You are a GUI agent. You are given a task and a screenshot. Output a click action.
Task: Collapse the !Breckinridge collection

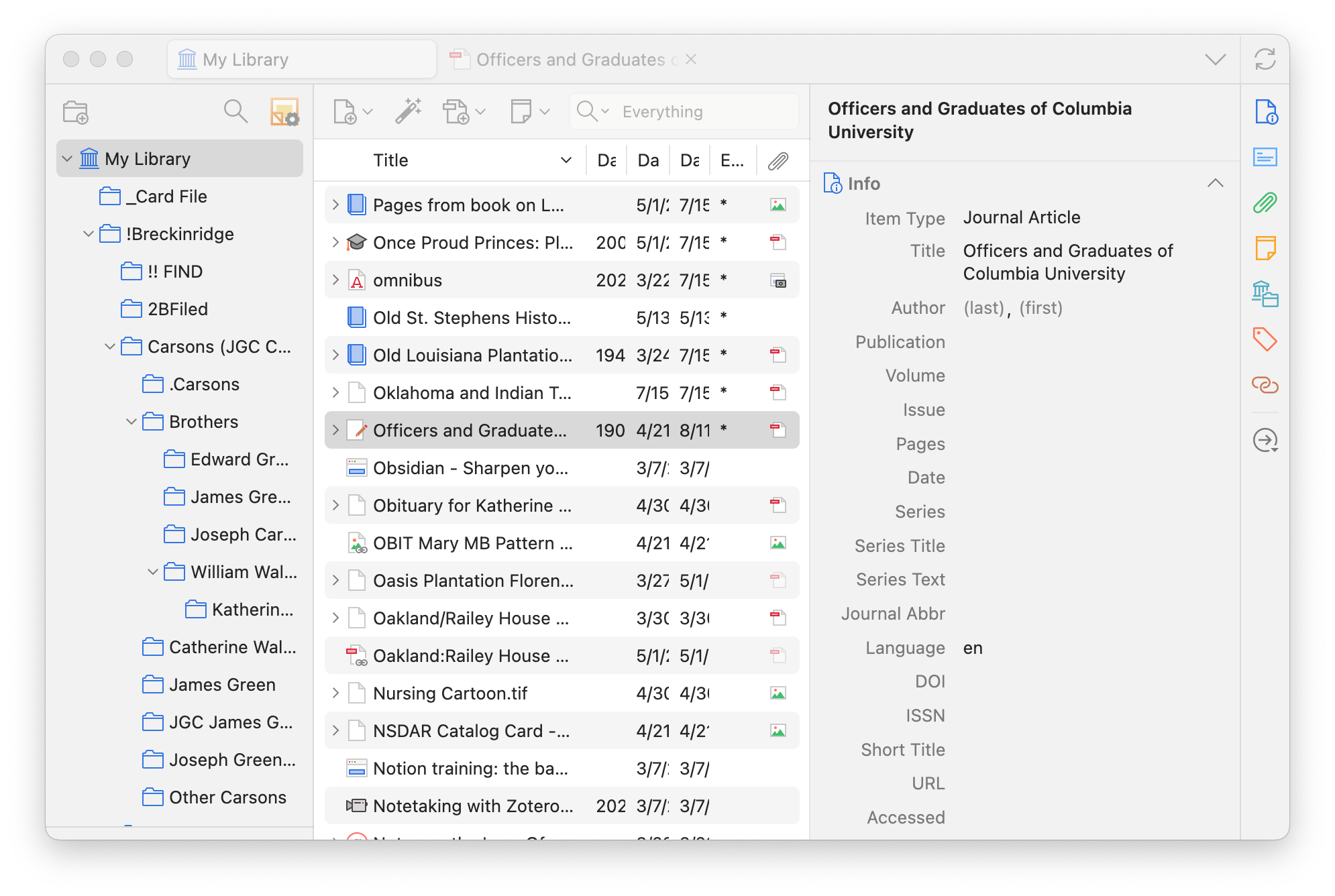click(89, 234)
